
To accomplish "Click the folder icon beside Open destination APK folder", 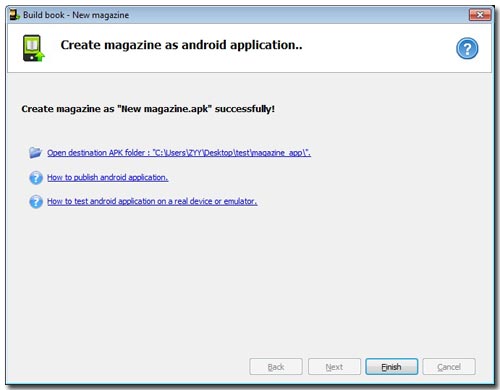I will (x=35, y=152).
